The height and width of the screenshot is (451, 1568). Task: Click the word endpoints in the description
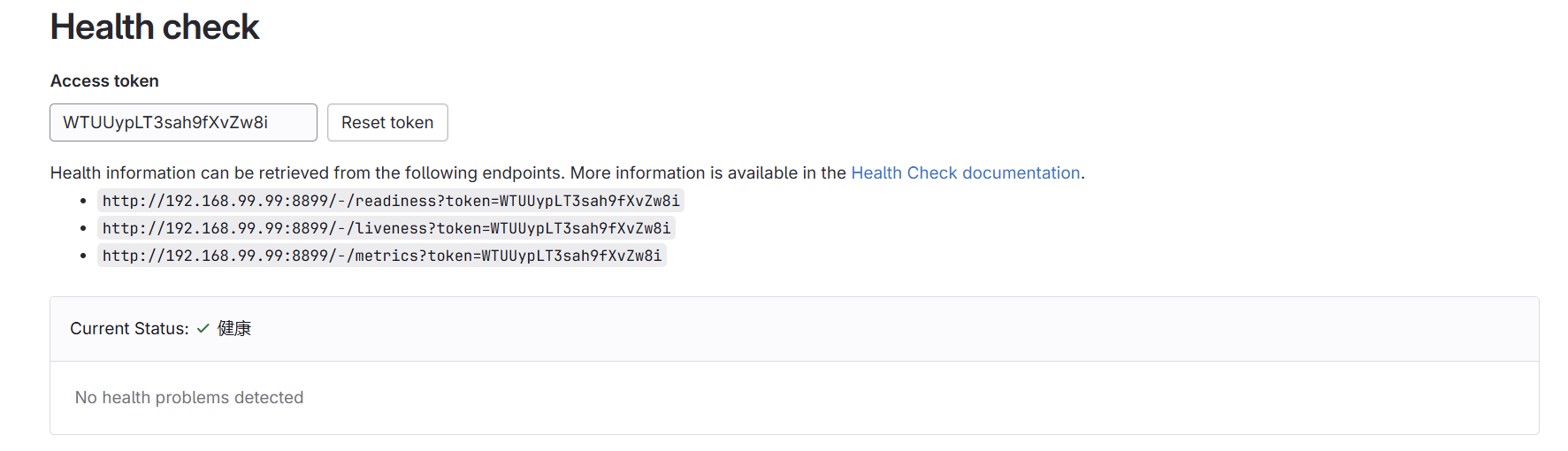pos(522,173)
